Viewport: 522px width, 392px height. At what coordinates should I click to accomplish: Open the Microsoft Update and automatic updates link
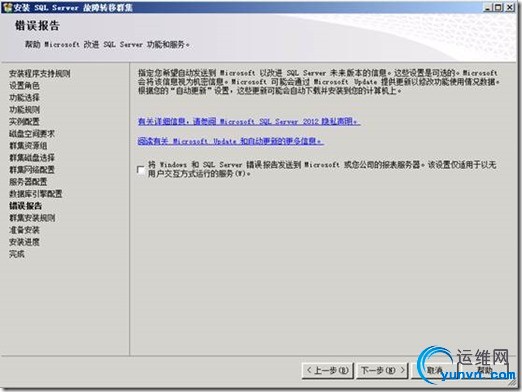click(x=230, y=141)
